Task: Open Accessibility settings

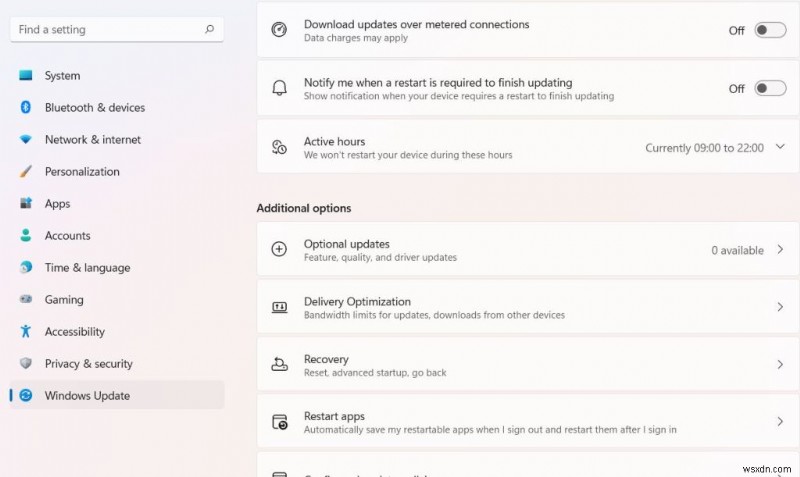Action: [117, 332]
